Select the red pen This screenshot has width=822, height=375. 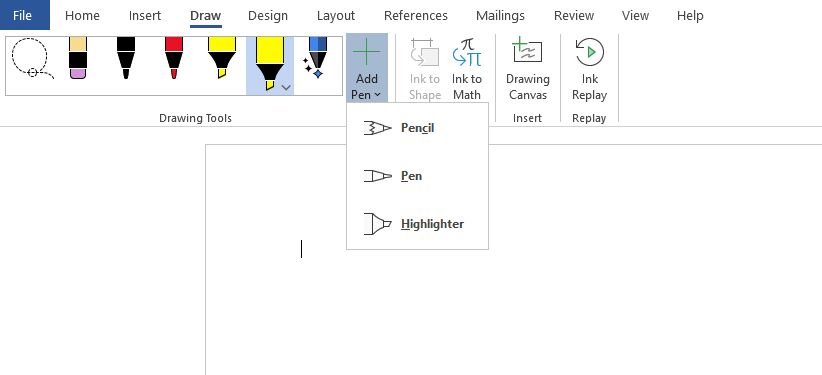174,58
